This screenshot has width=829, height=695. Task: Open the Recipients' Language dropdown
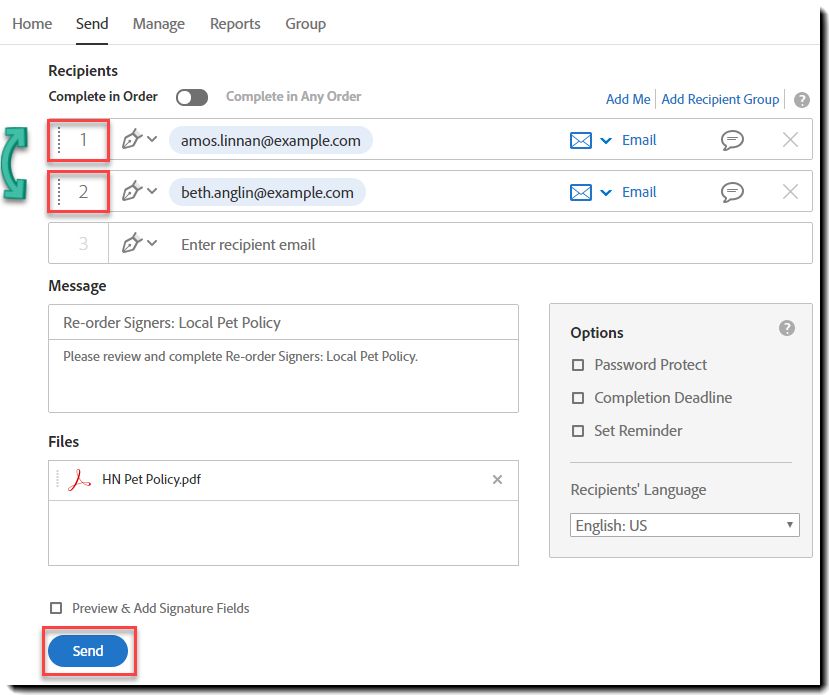684,525
